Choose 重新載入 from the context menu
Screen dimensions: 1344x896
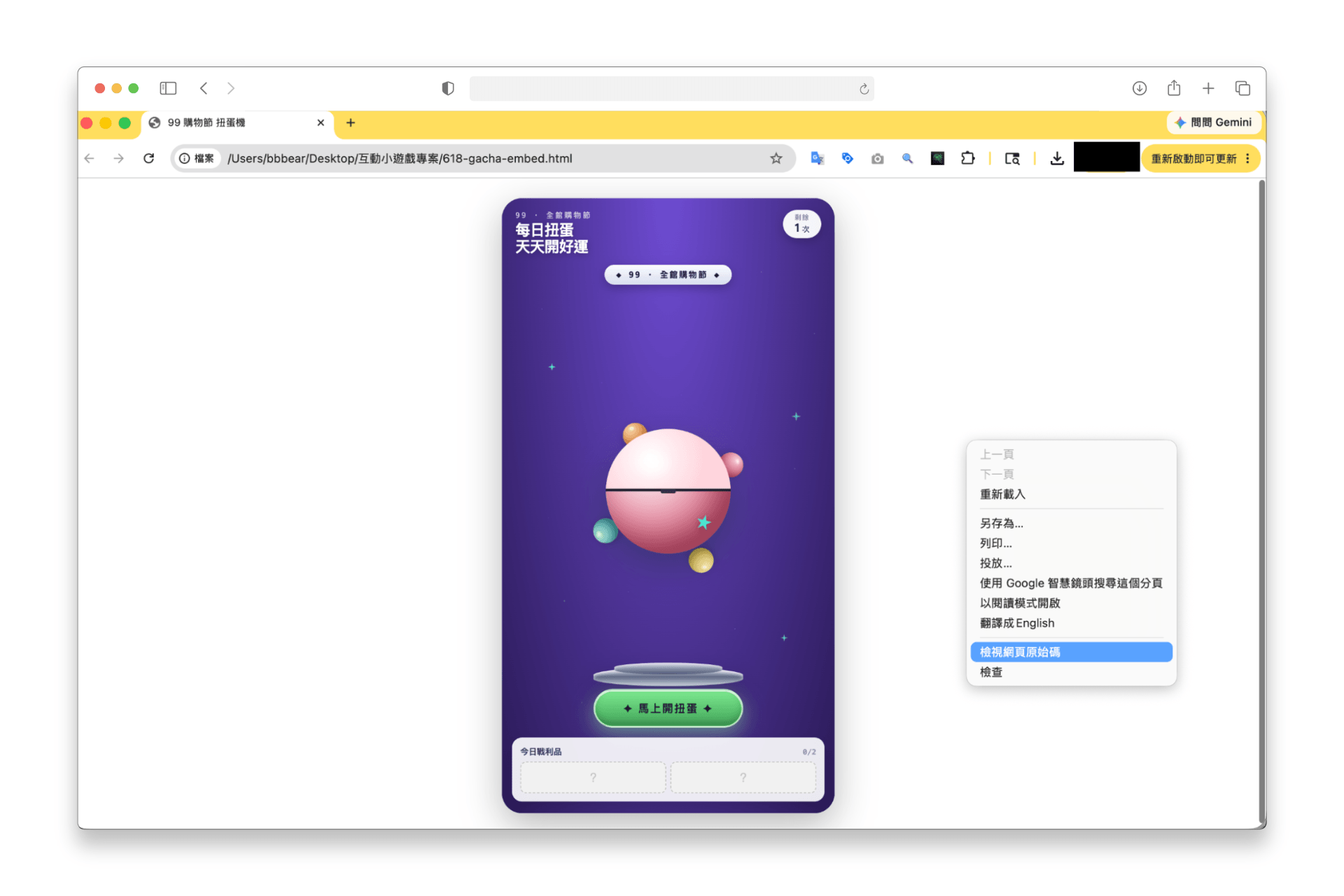point(1071,494)
